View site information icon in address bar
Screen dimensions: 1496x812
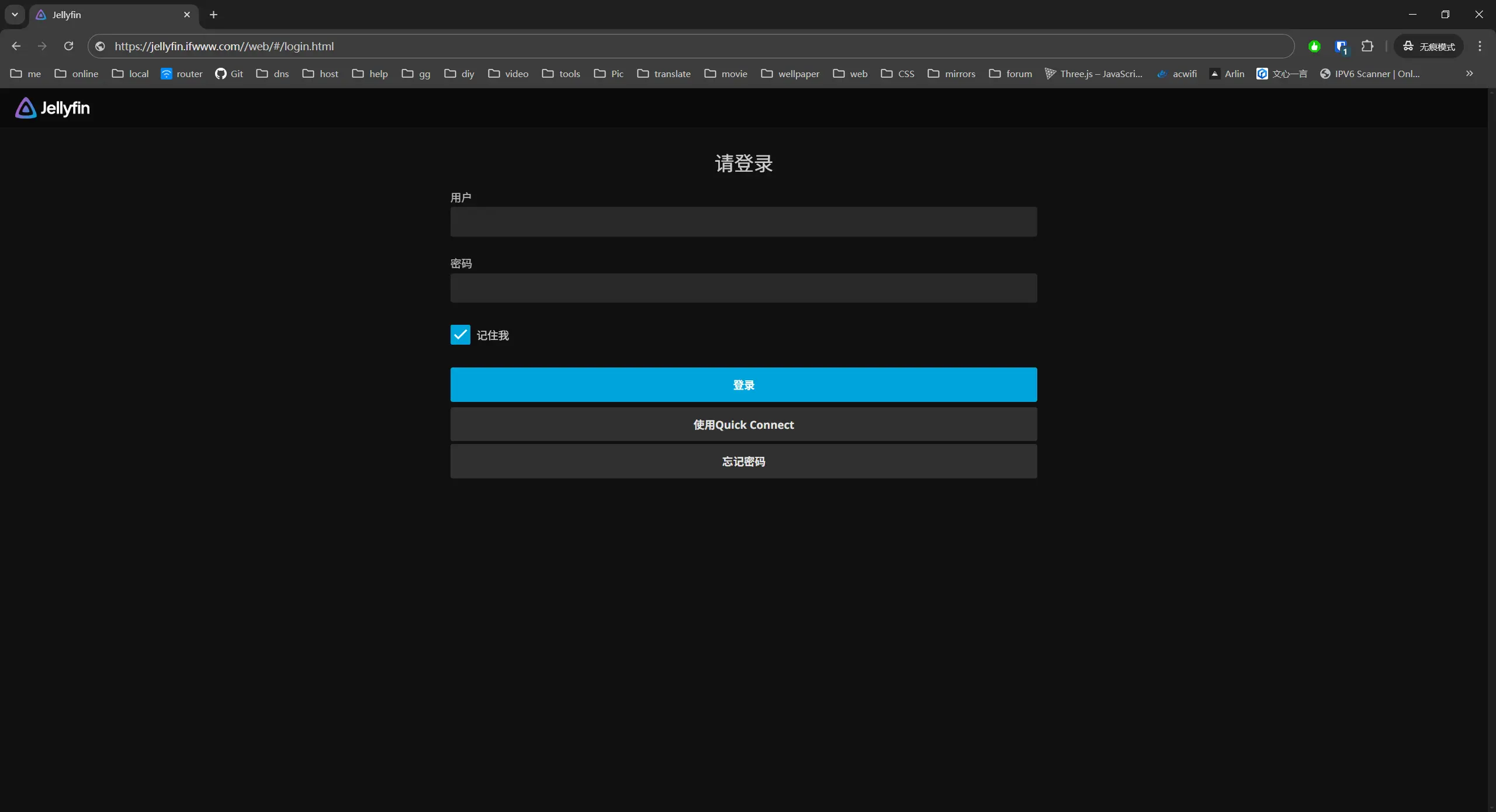(101, 46)
